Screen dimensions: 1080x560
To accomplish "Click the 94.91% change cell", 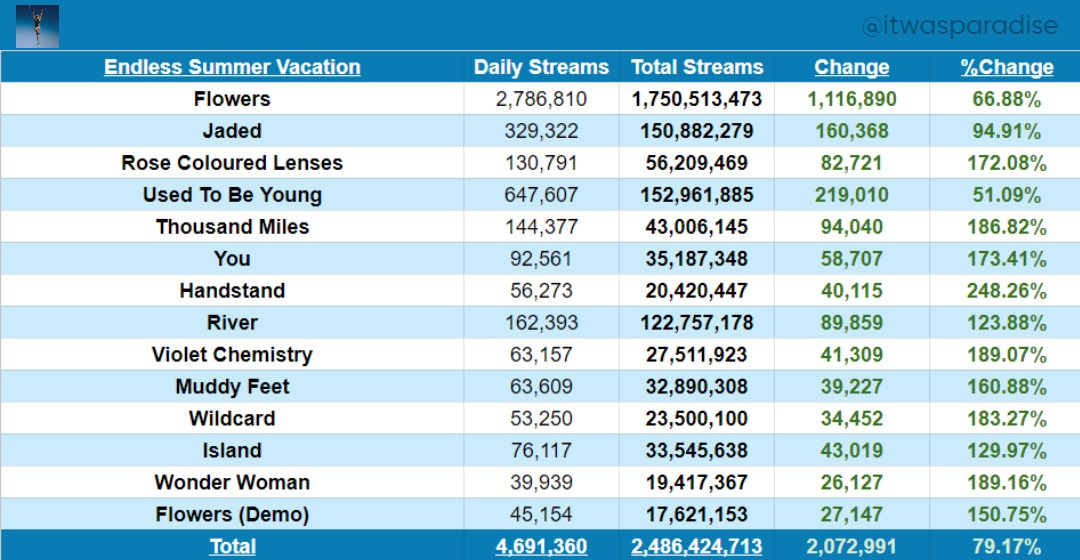I will click(x=1006, y=131).
